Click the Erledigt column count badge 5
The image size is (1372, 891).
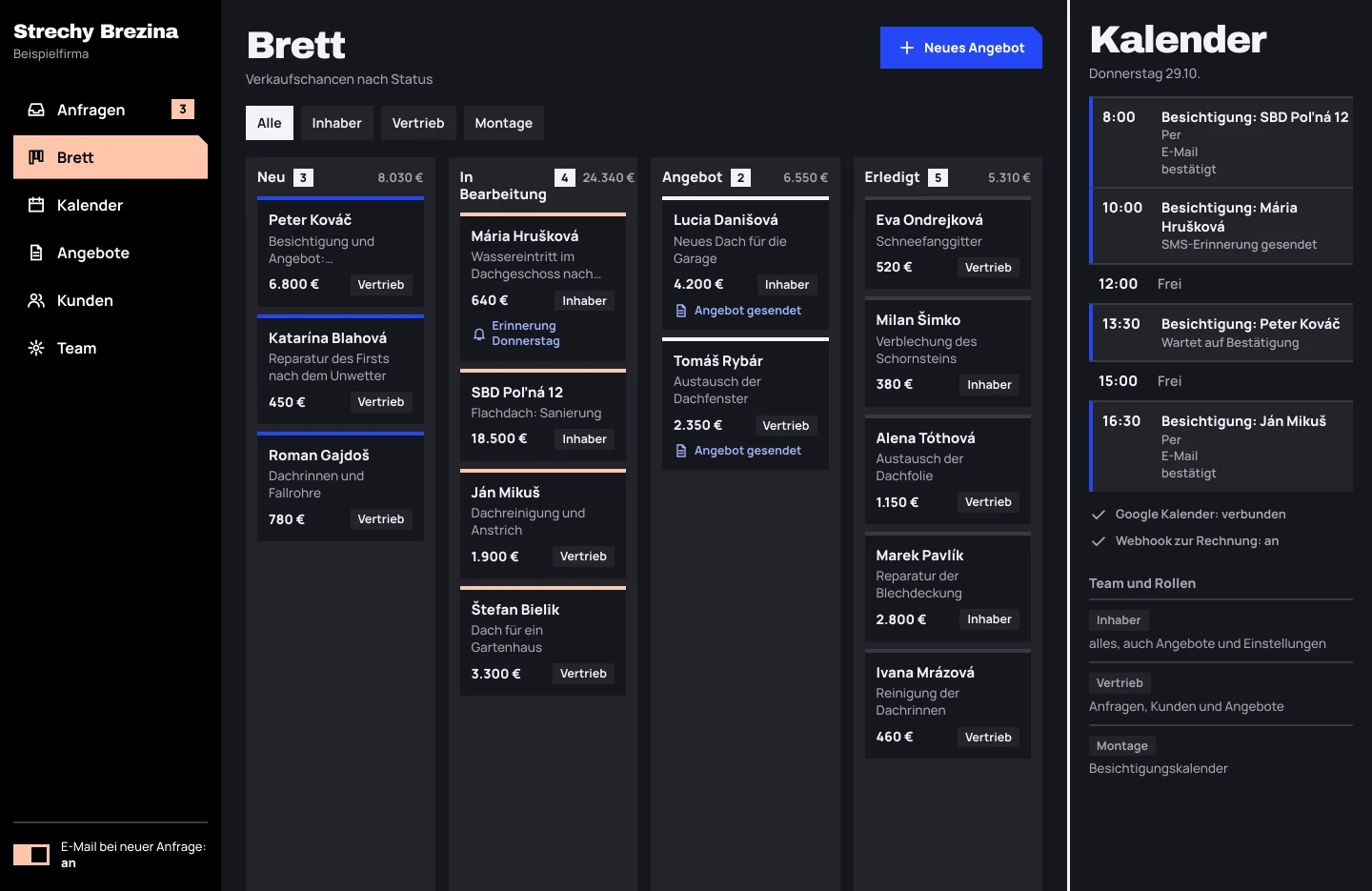coord(938,177)
